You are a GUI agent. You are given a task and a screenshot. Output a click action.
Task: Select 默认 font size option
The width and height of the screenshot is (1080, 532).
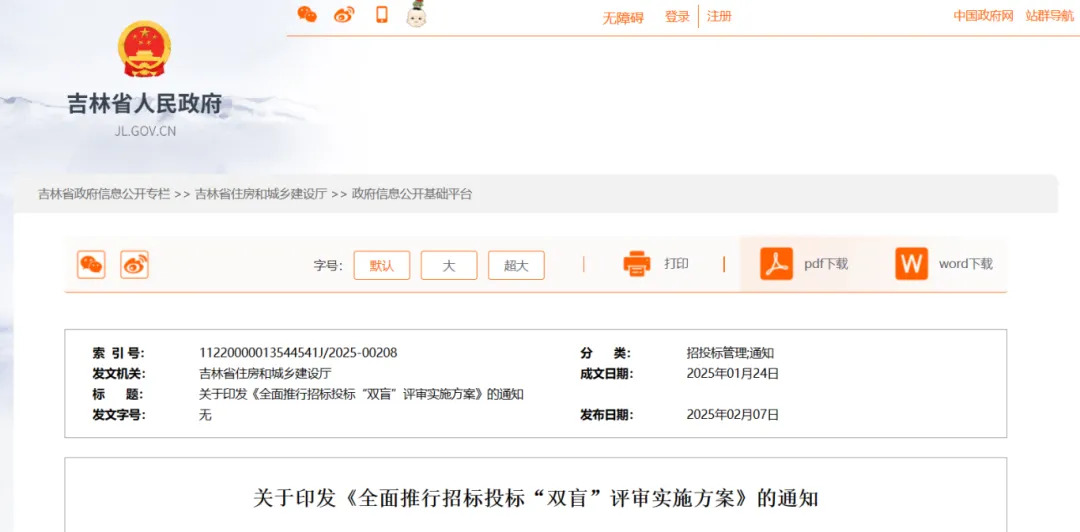coord(381,265)
